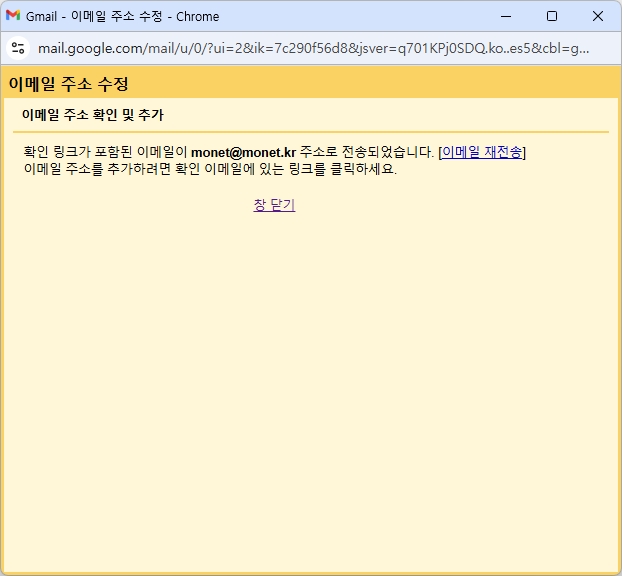Viewport: 622px width, 576px height.
Task: Click empty title bar space beside Chrome label
Action: [350, 16]
